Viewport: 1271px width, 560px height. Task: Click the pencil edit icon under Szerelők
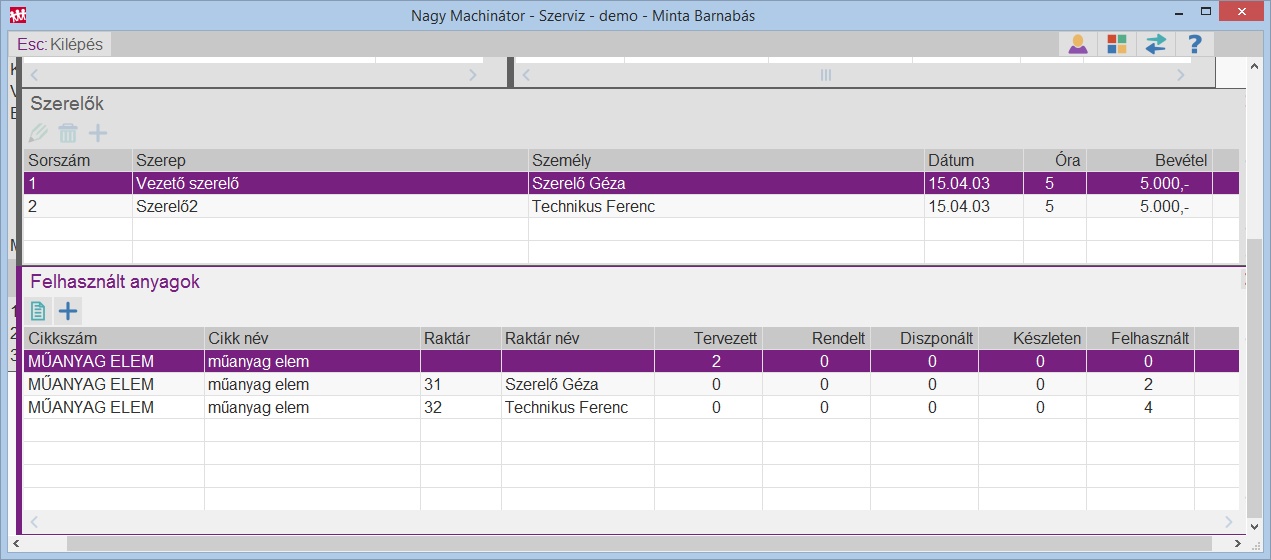click(38, 133)
